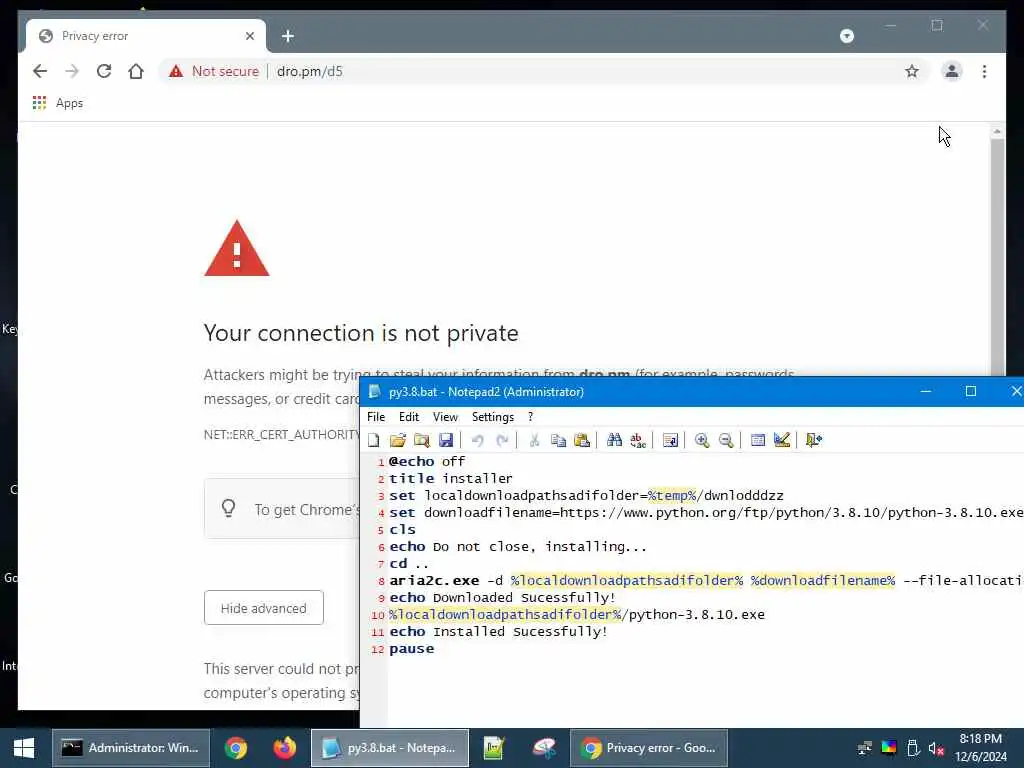Open a file with Notepad2's folder icon
This screenshot has width=1024, height=768.
(x=398, y=440)
